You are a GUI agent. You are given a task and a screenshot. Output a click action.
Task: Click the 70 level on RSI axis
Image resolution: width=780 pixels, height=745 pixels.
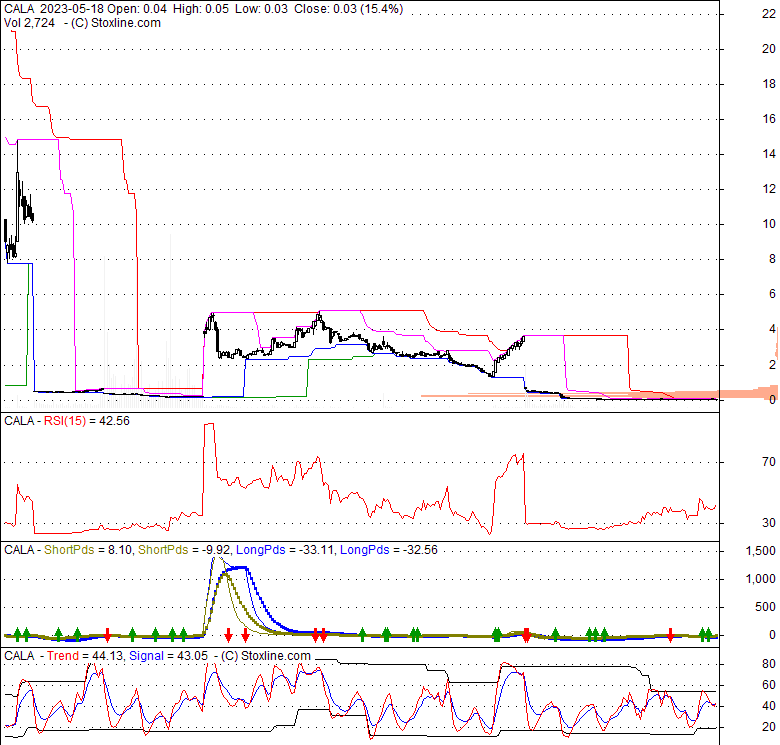769,462
